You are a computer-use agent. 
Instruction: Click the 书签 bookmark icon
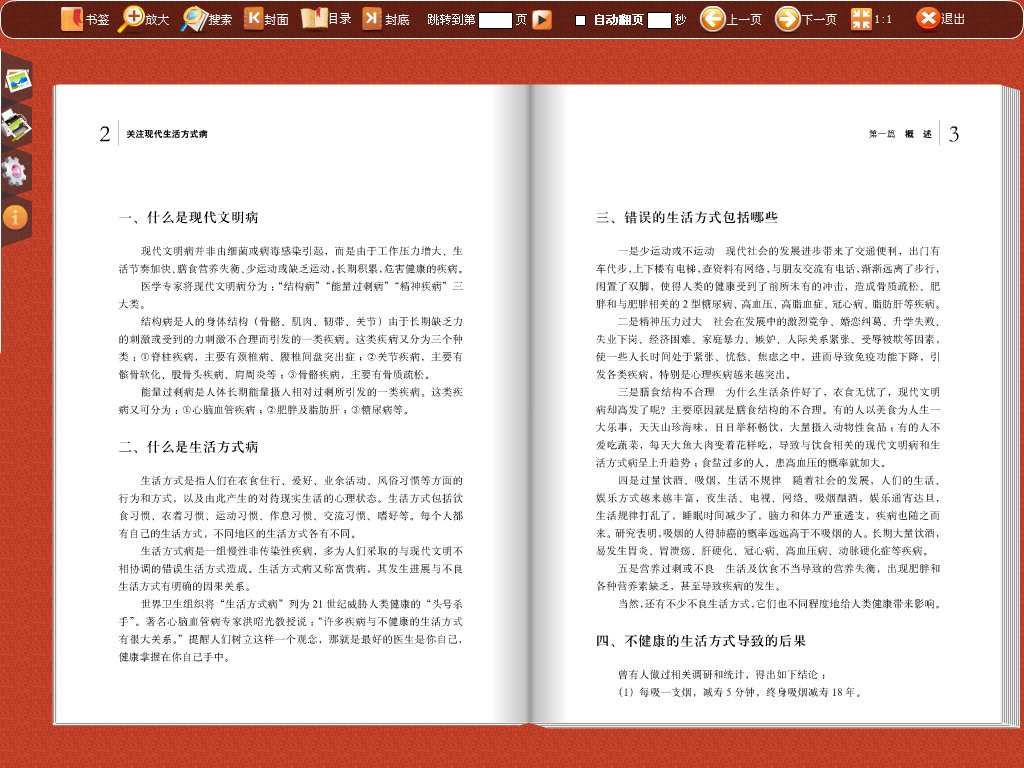tap(71, 19)
